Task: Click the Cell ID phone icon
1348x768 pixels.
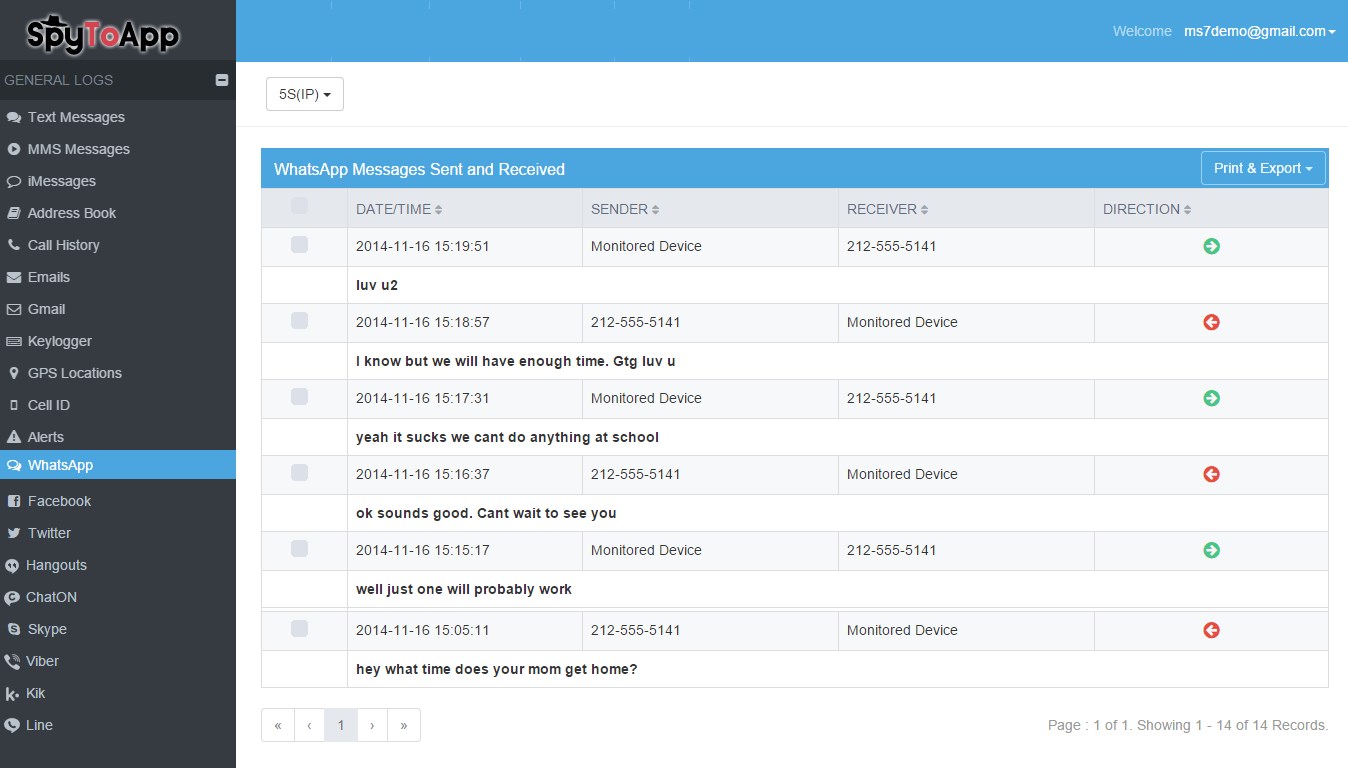Action: (x=14, y=405)
